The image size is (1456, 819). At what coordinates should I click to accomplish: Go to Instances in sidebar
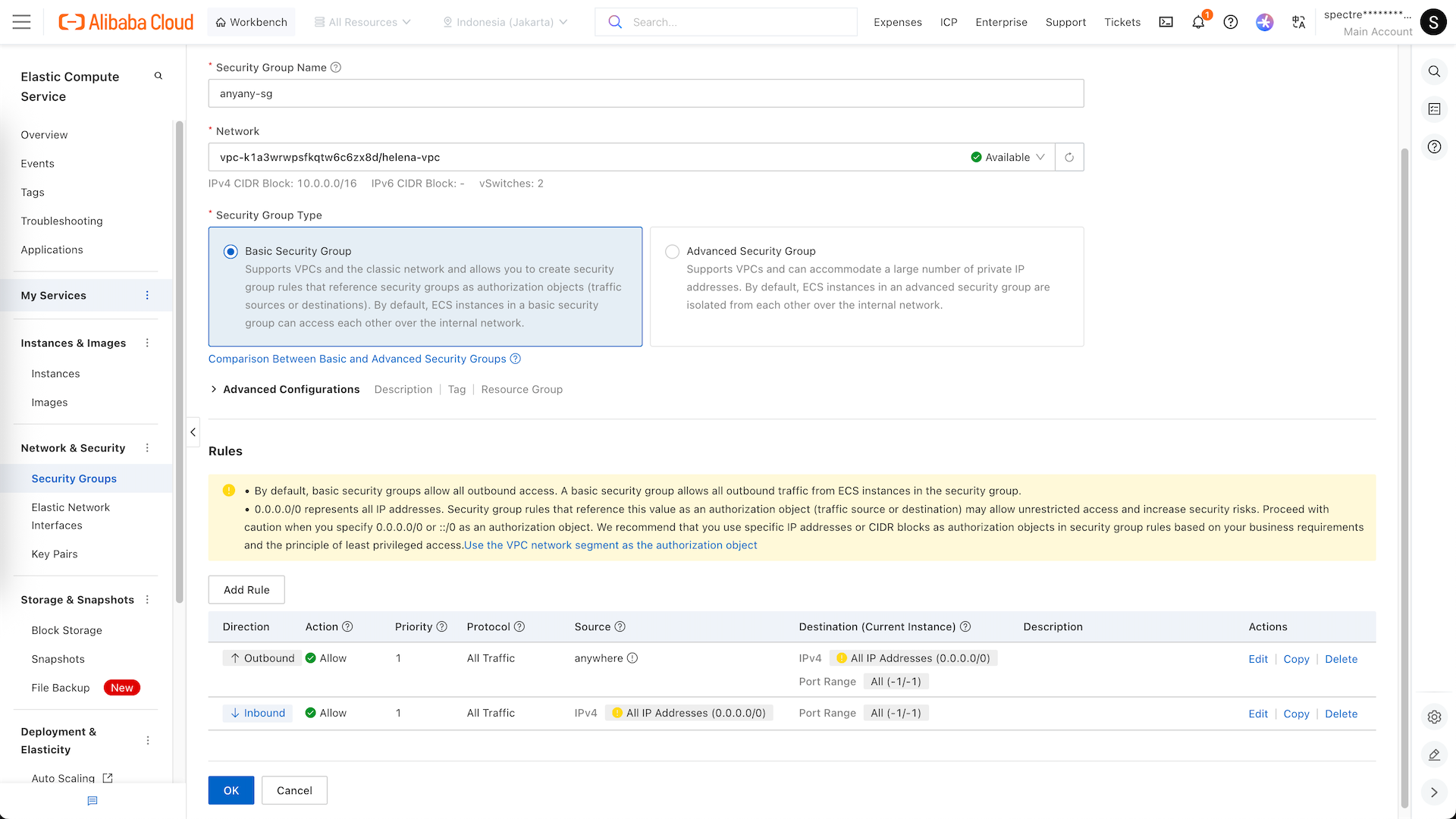[x=55, y=374]
